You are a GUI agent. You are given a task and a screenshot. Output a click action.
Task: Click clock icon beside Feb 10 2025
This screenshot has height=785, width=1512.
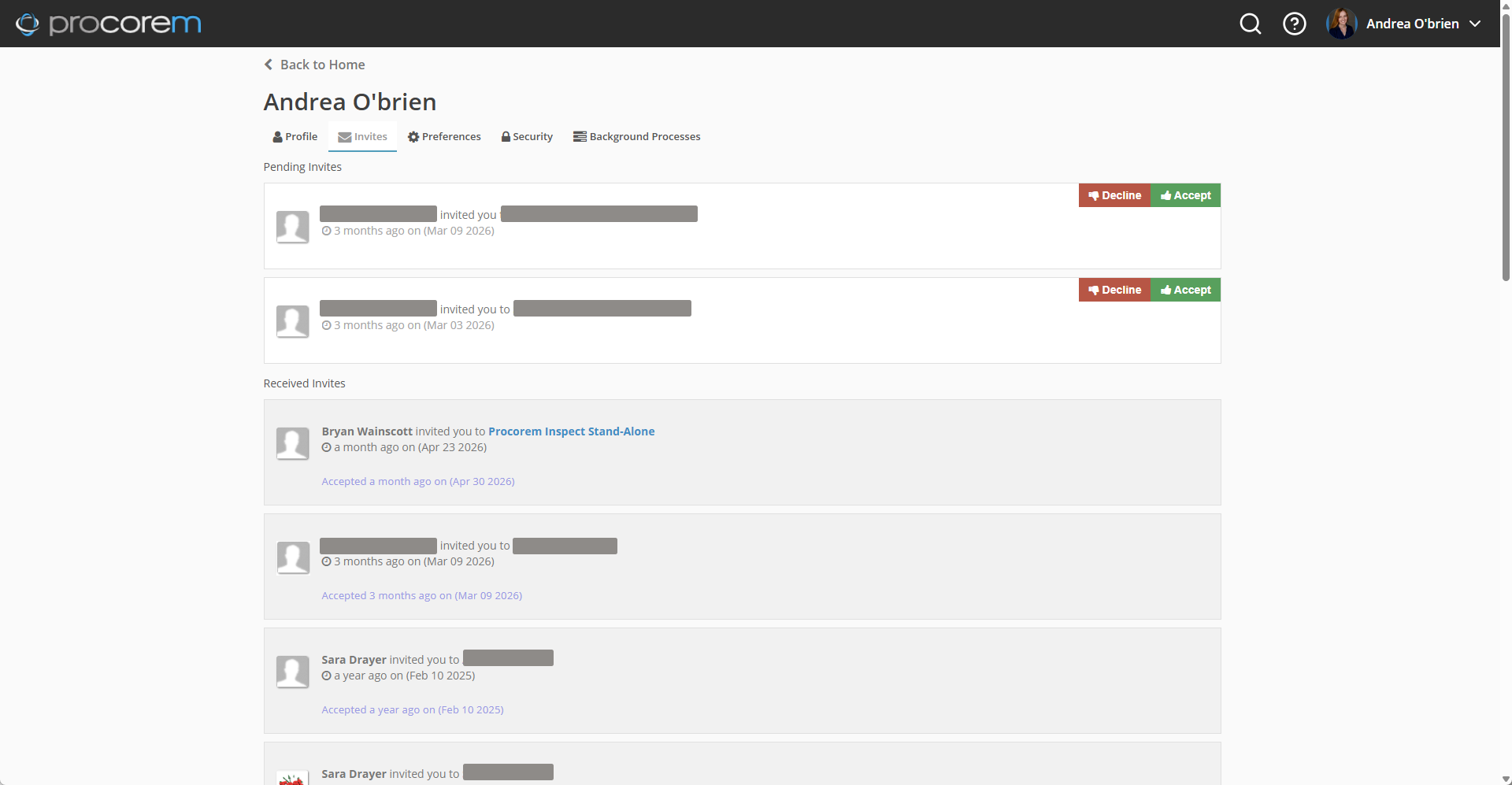click(326, 676)
